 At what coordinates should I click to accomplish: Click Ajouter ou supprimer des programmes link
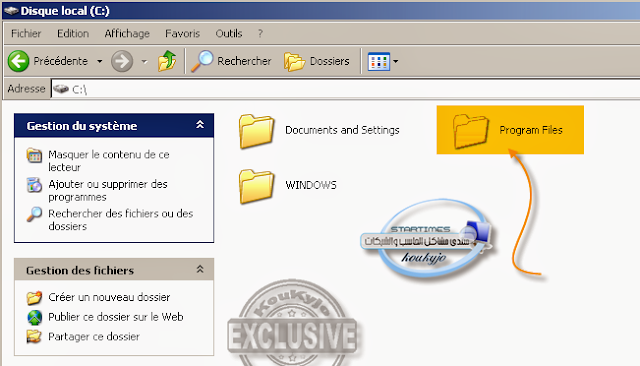point(108,191)
